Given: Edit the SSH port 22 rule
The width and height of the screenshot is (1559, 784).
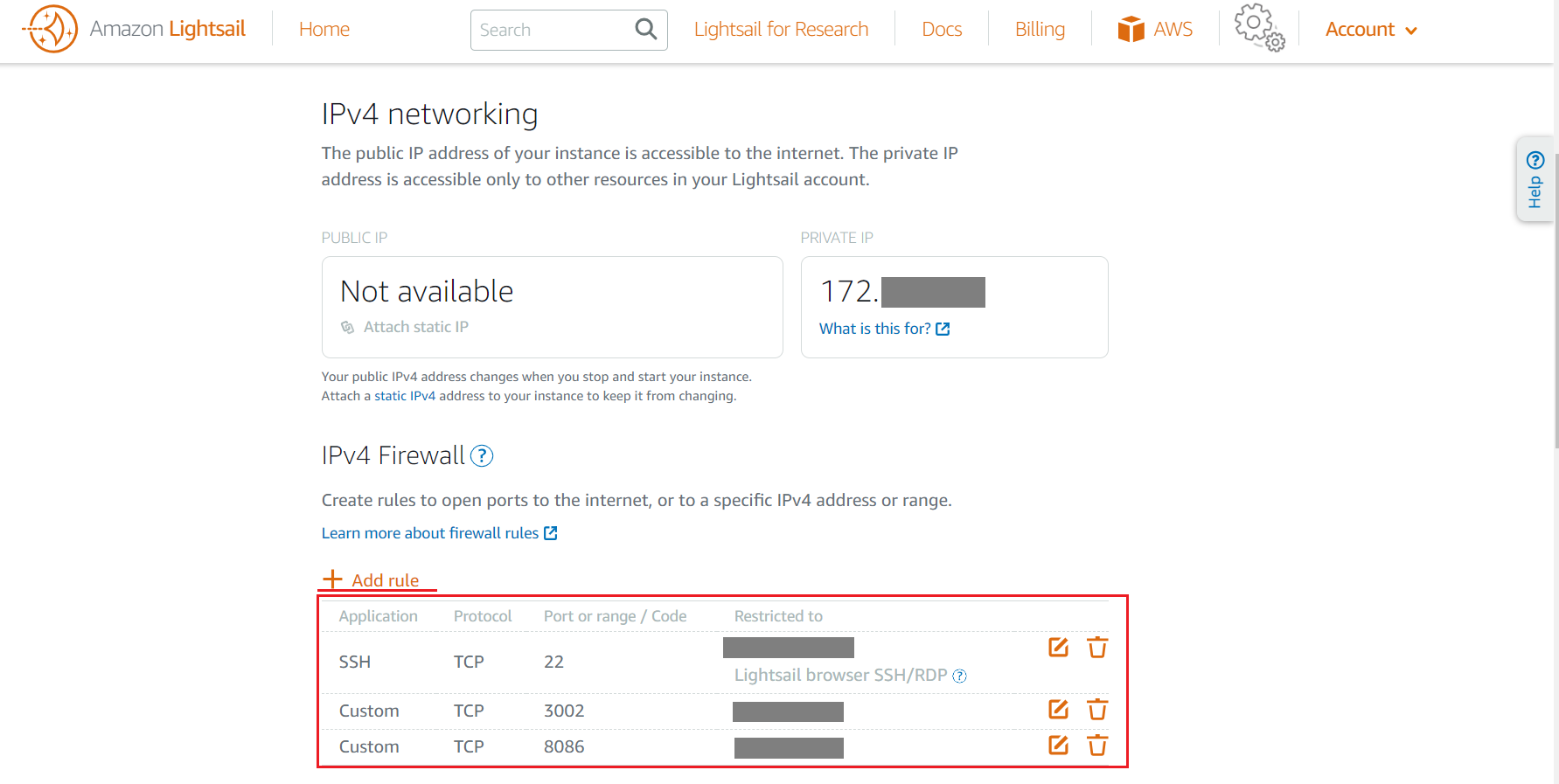Looking at the screenshot, I should (x=1058, y=648).
